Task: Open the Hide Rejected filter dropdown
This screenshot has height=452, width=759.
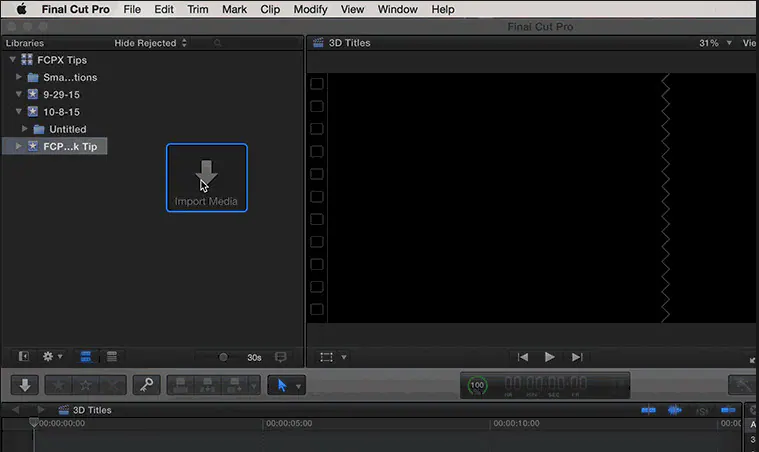Action: click(x=150, y=43)
